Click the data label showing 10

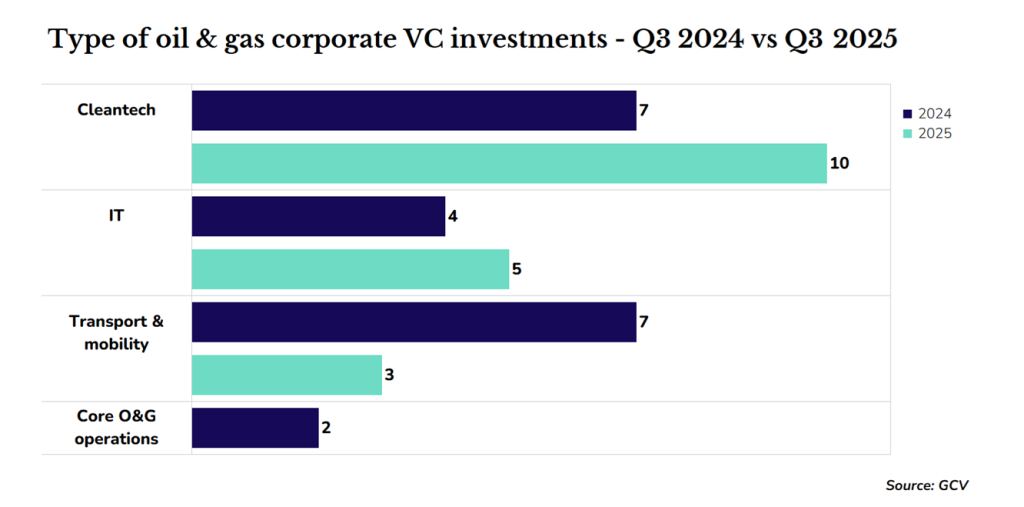[x=840, y=163]
